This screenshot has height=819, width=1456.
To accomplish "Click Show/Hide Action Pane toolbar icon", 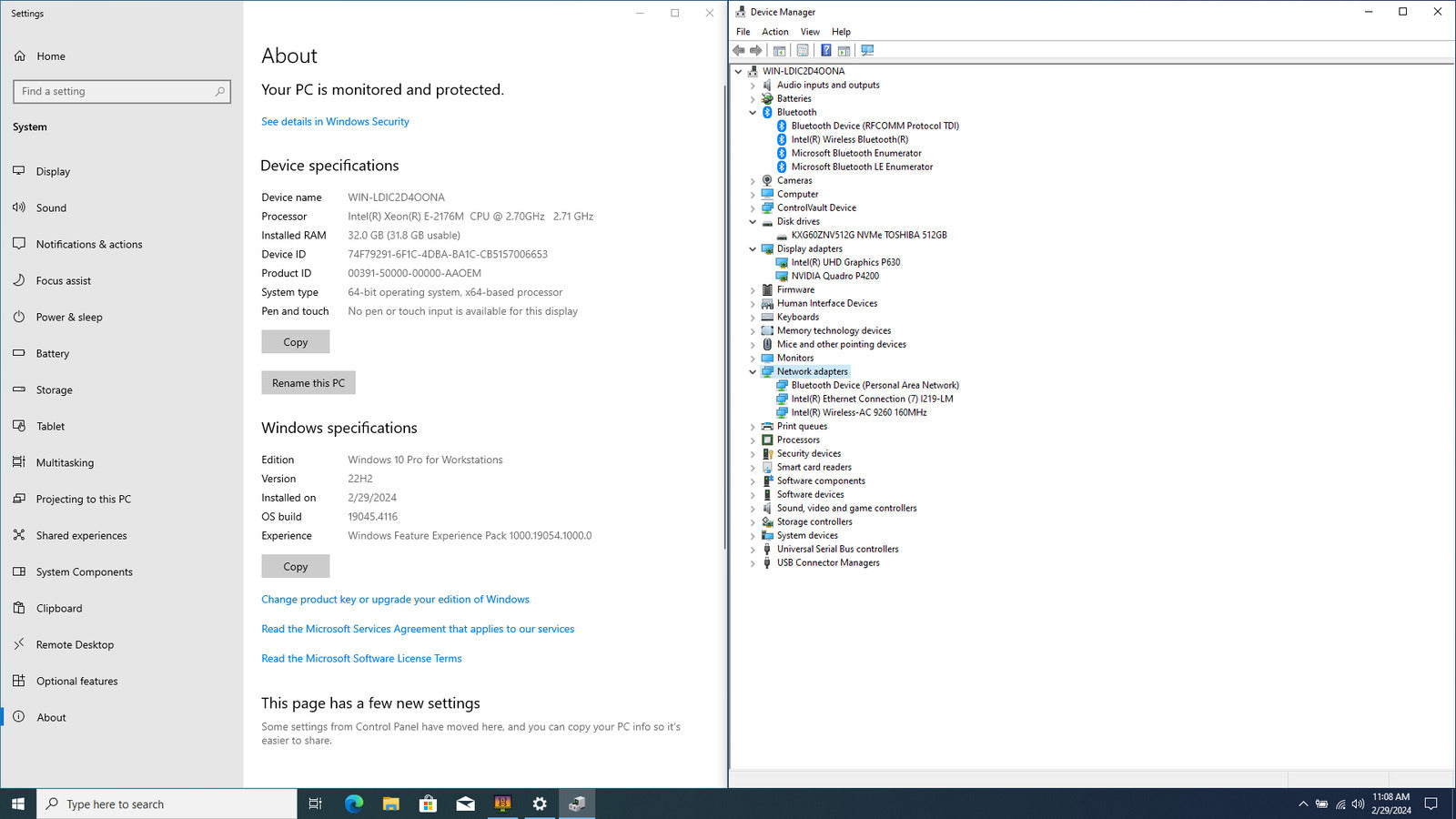I will [x=844, y=51].
